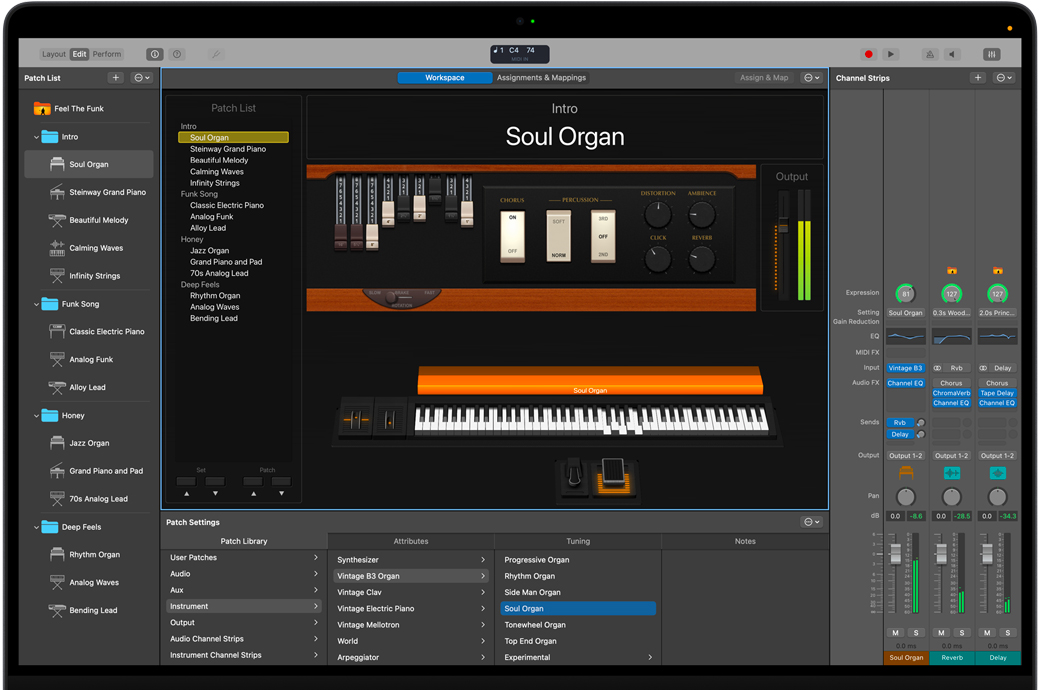The image size is (1040, 690).
Task: Collapse the Deep Feels set folder
Action: [37, 527]
